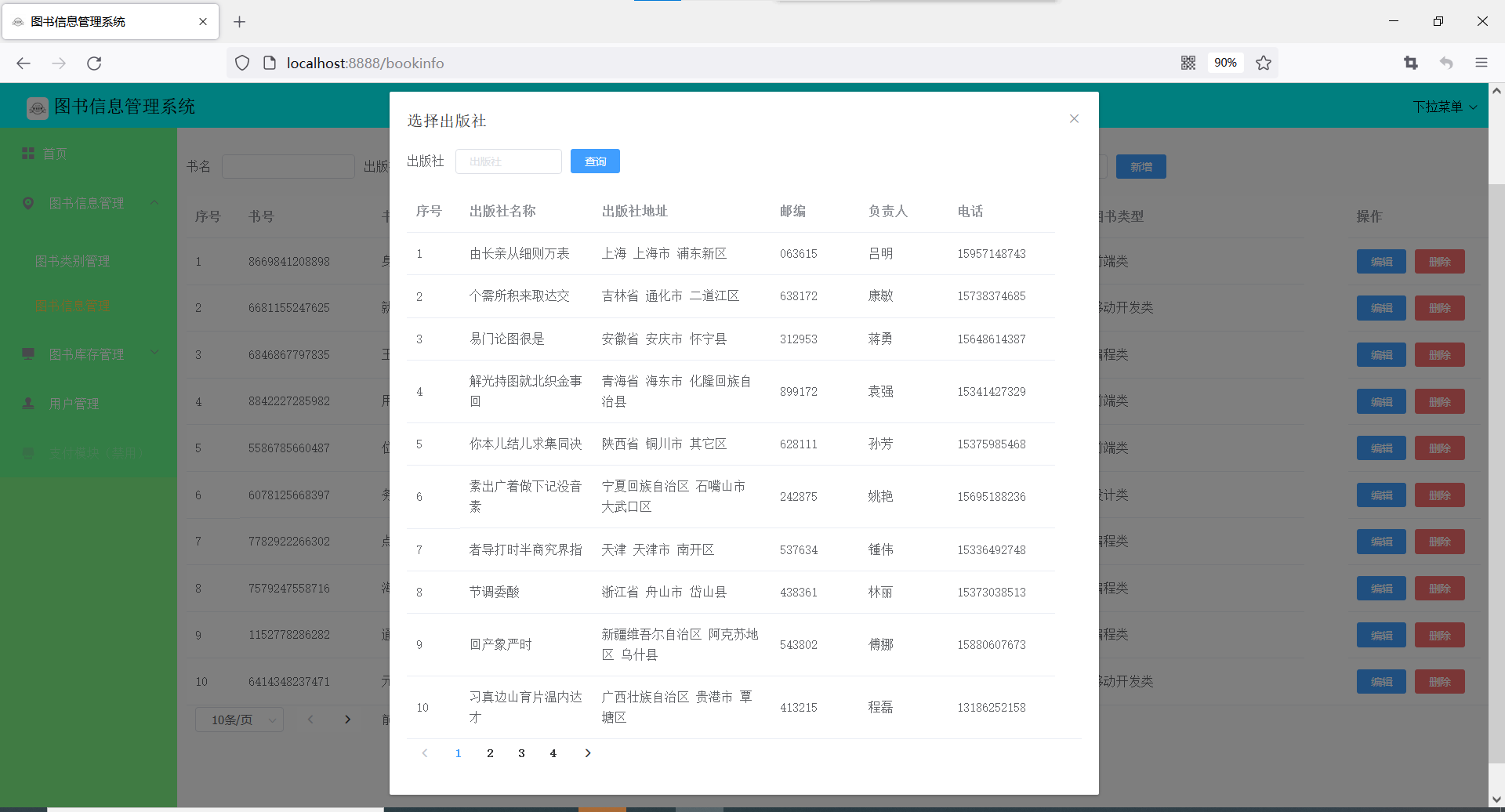This screenshot has height=812, width=1505.
Task: Select publisher row 个需所积来取达交
Action: pyautogui.click(x=731, y=296)
